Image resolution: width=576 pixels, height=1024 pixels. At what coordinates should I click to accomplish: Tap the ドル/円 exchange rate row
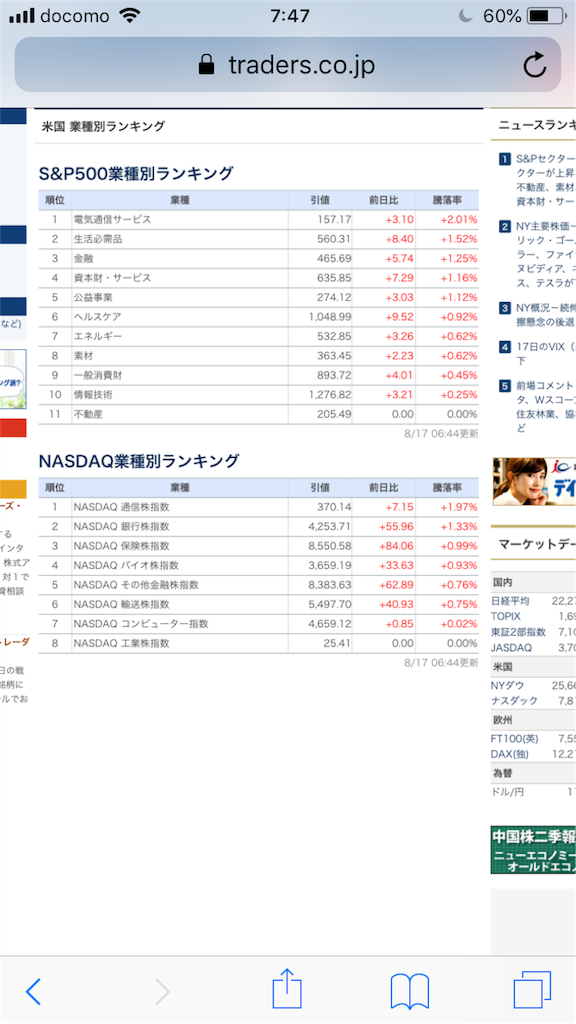[533, 792]
